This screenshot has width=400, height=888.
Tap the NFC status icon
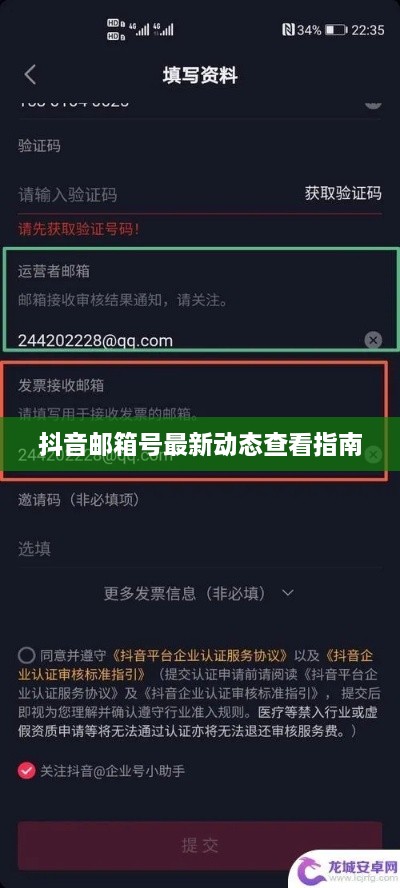[x=290, y=29]
